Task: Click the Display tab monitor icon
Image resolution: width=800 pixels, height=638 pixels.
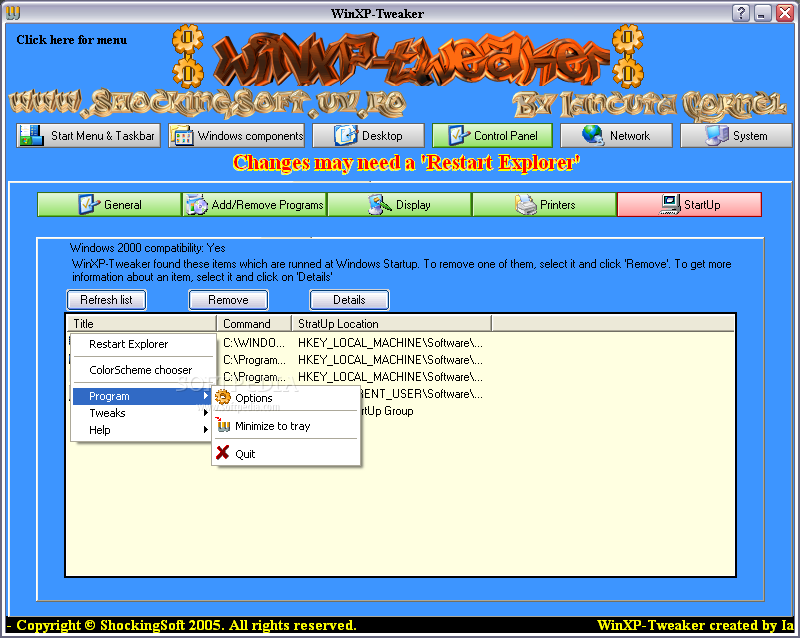Action: coord(380,205)
